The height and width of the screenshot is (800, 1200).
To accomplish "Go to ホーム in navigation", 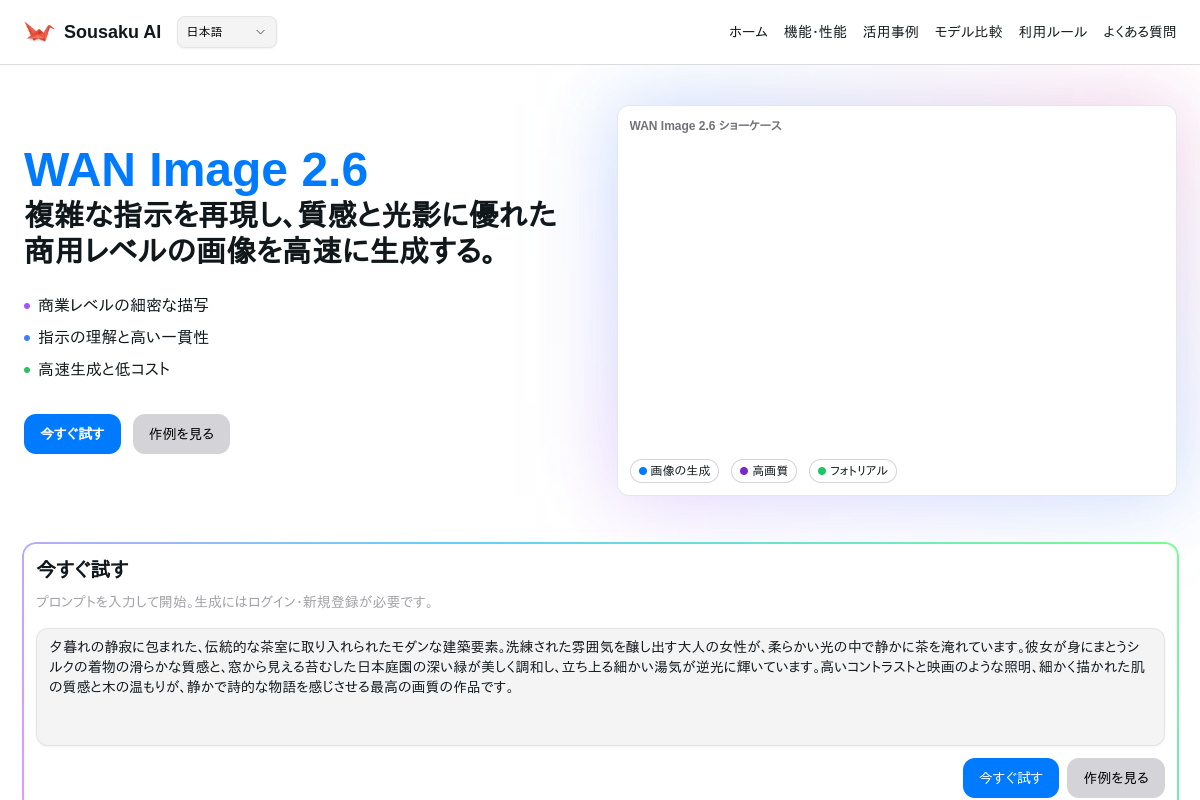I will point(748,32).
